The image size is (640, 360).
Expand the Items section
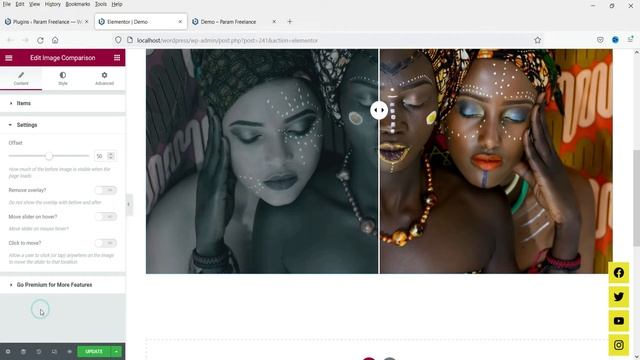click(x=62, y=103)
